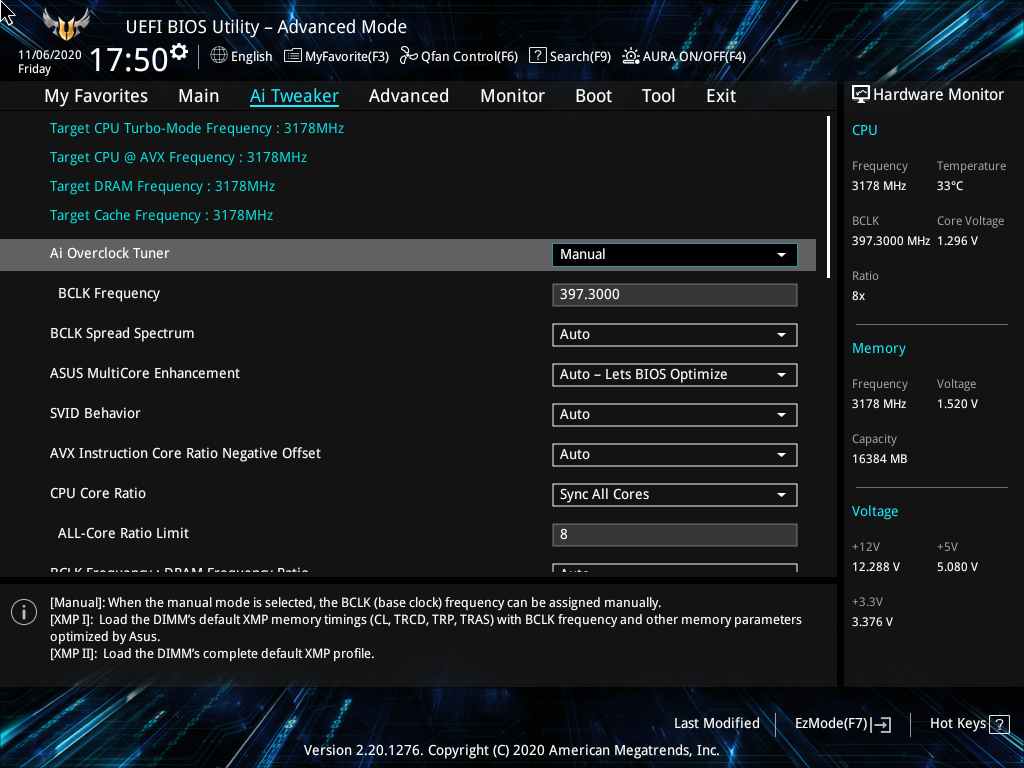Screen dimensions: 1024x768
Task: Open the Ai Overclock Tuner dropdown
Action: 675,255
